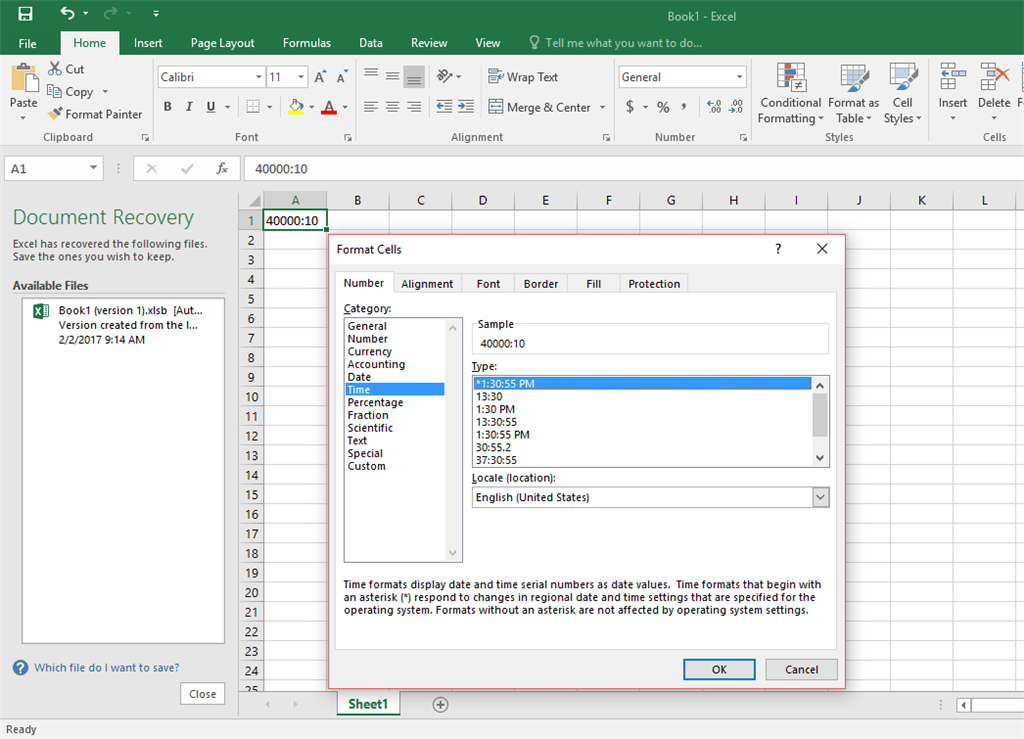
Task: Open Customize Quick Access Toolbar dropdown
Action: tap(155, 13)
